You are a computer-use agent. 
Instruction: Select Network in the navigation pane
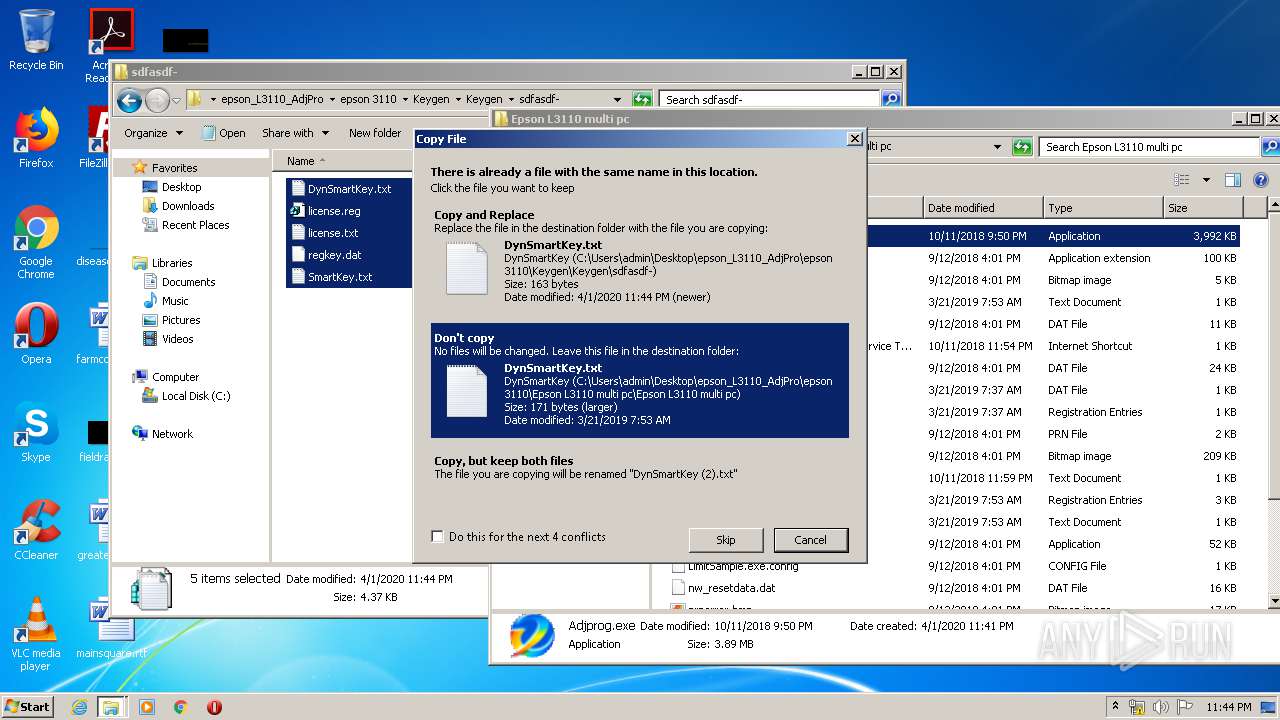[172, 434]
